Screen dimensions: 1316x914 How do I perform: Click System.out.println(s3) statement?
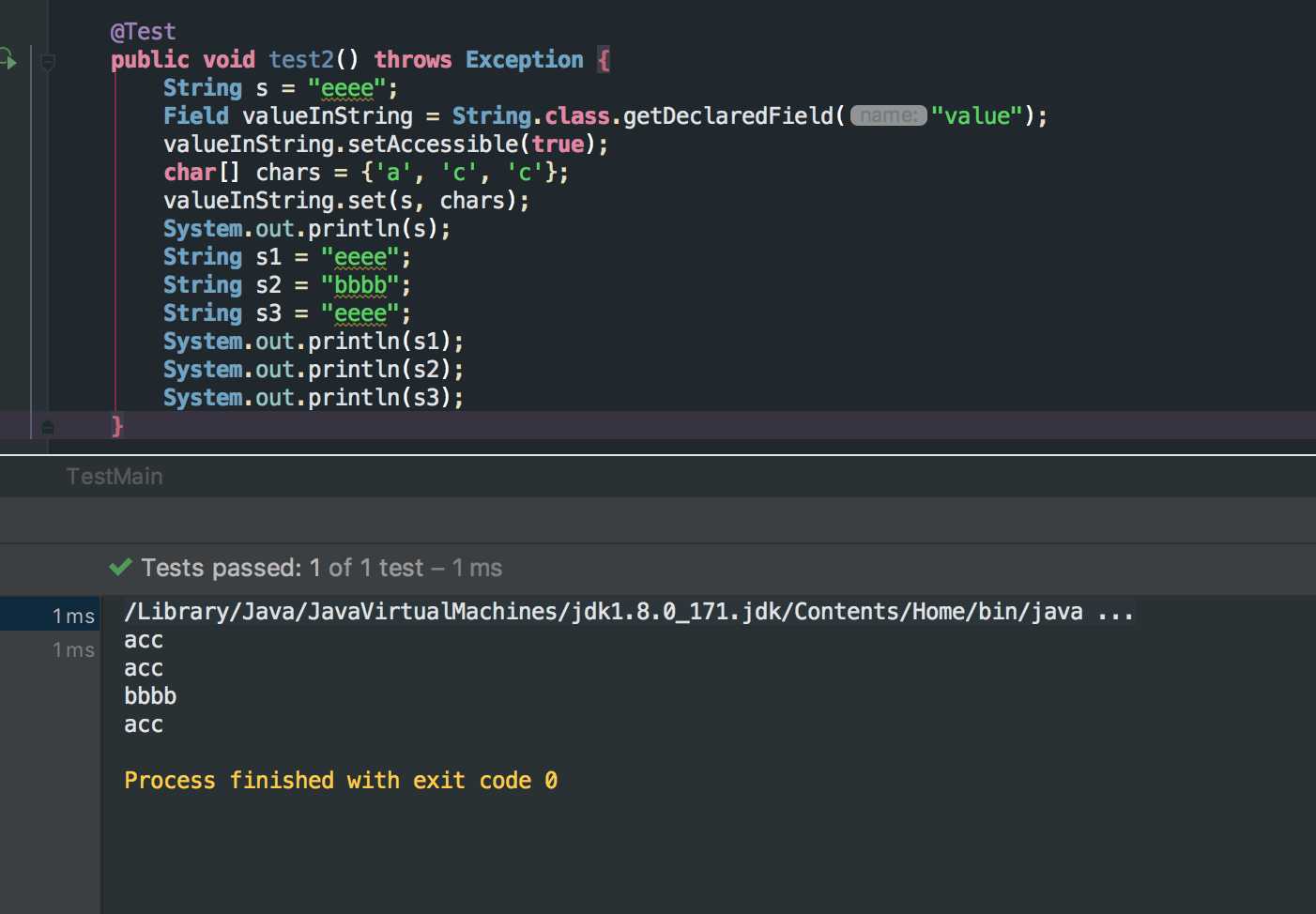point(314,398)
